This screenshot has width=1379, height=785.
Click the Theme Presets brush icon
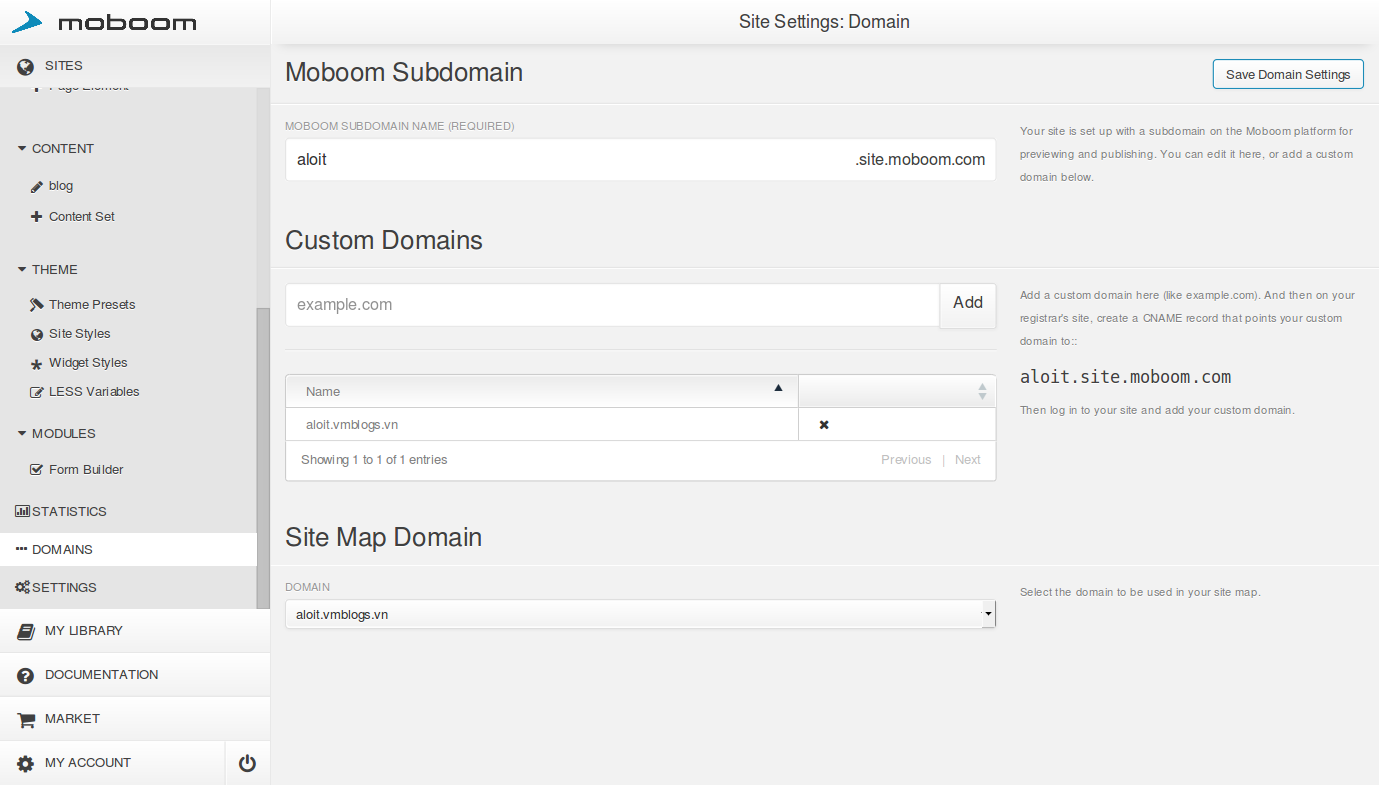coord(37,305)
